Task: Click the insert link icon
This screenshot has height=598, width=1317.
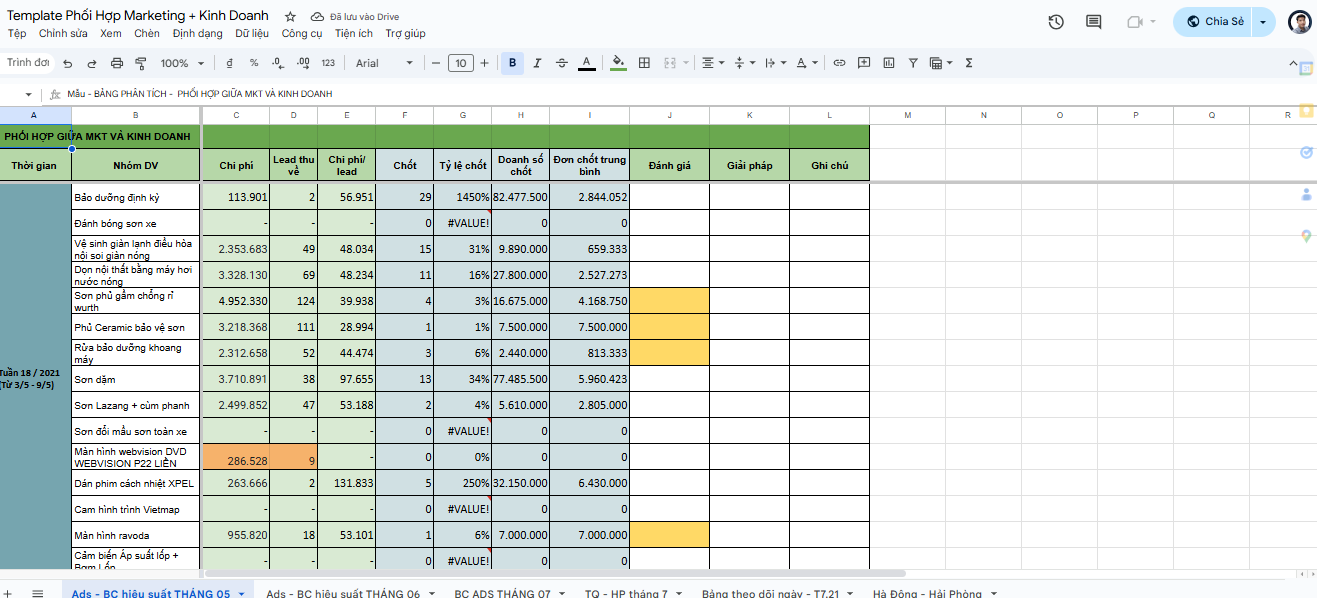Action: (x=839, y=63)
